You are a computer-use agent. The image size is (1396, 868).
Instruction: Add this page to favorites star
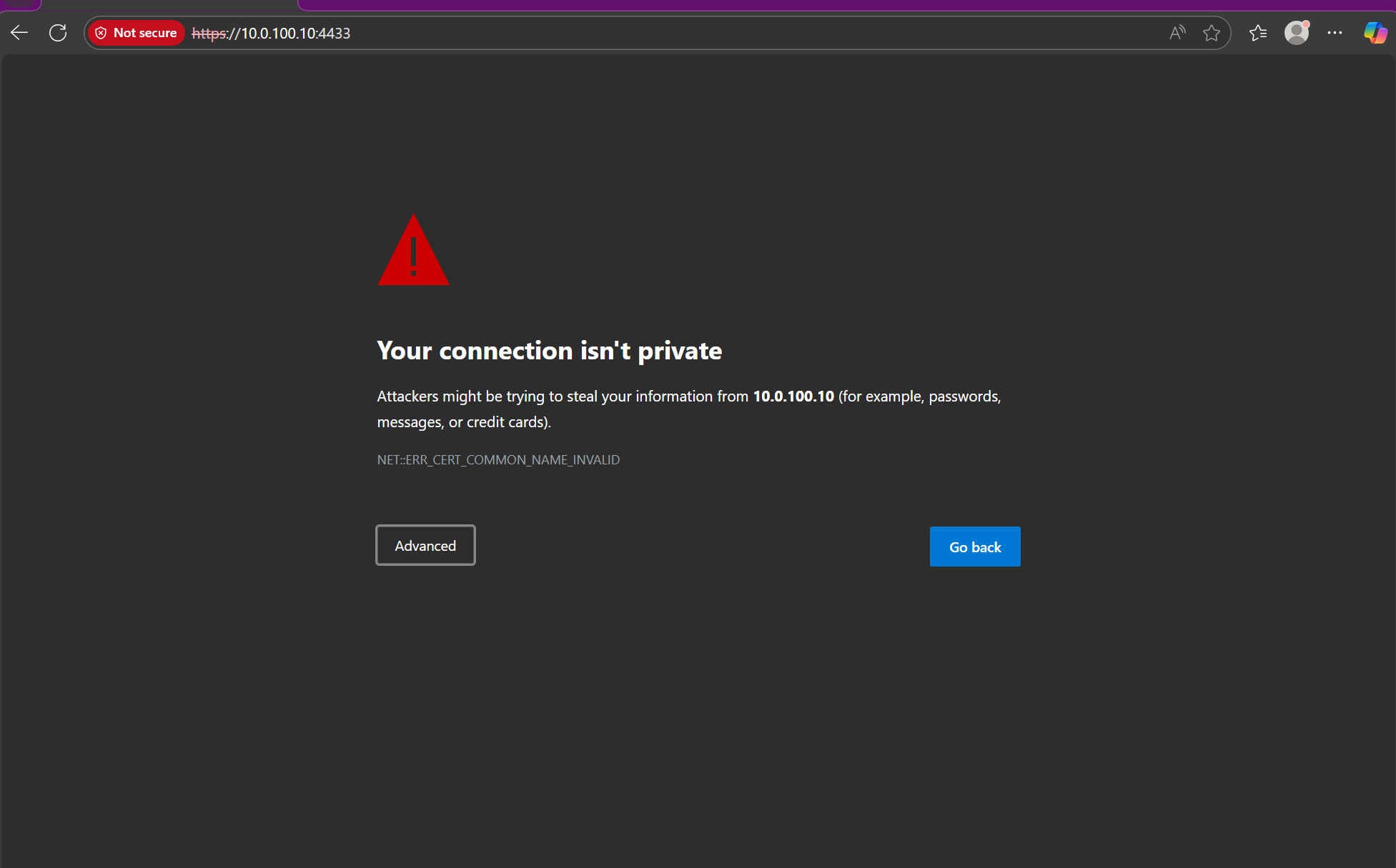1211,33
